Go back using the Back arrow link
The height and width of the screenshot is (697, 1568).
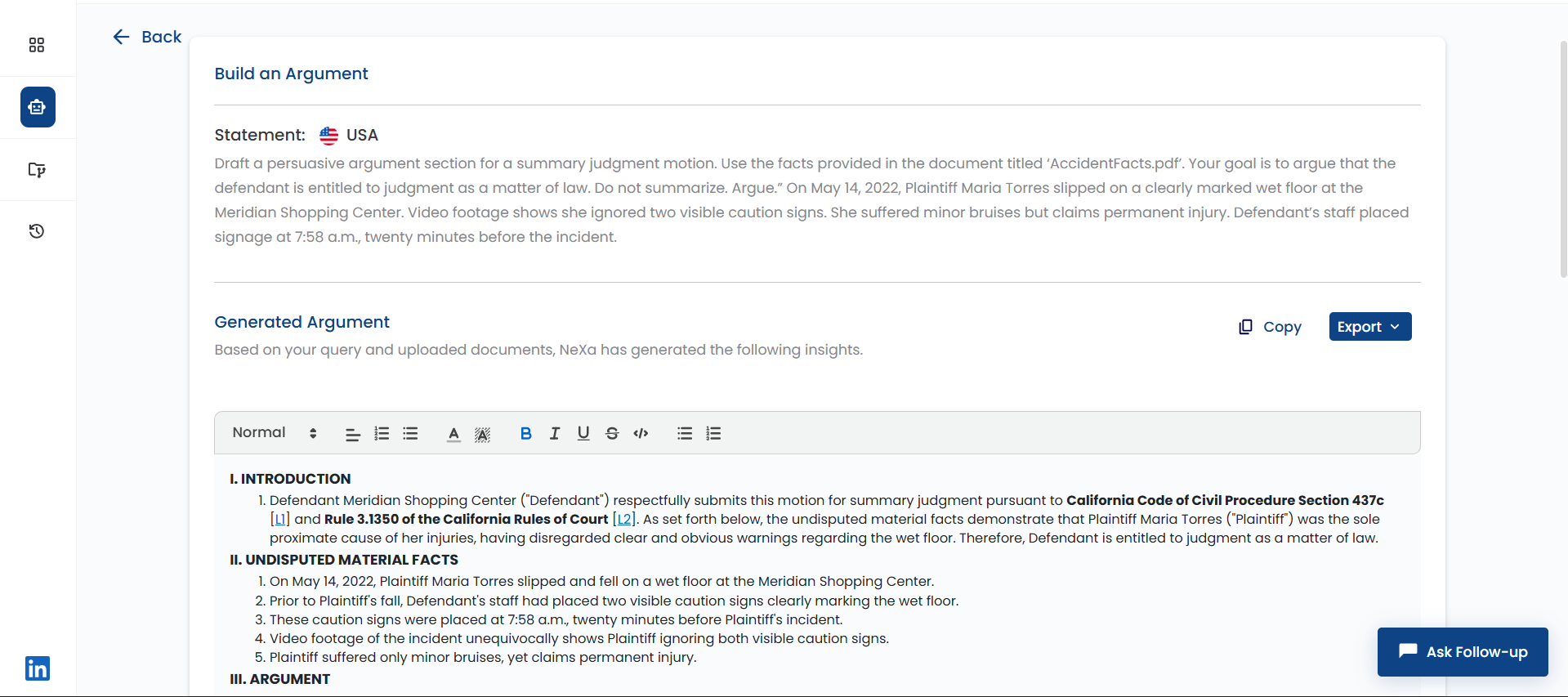(147, 37)
